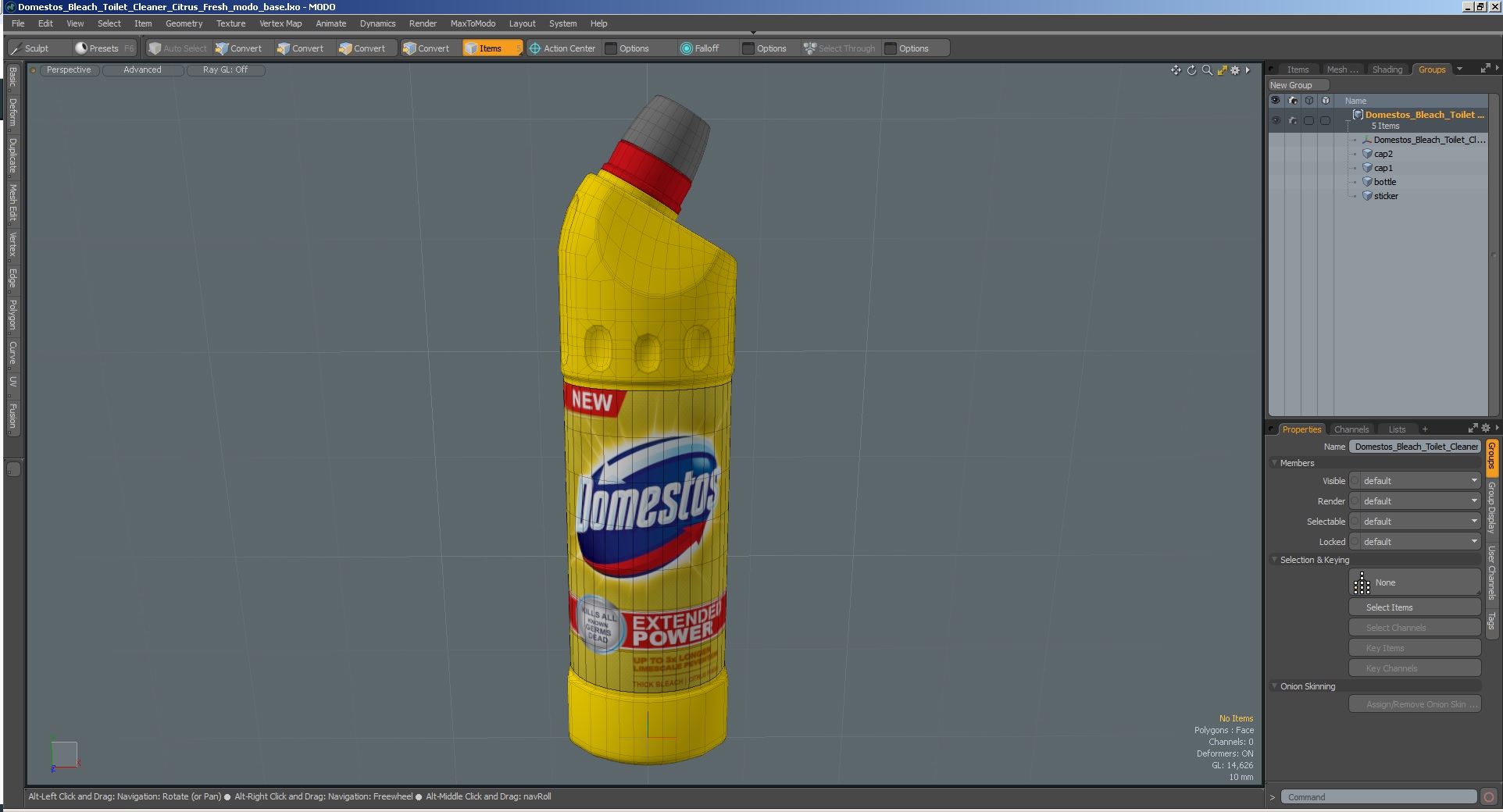Toggle render camera of Domestos group

point(1293,121)
